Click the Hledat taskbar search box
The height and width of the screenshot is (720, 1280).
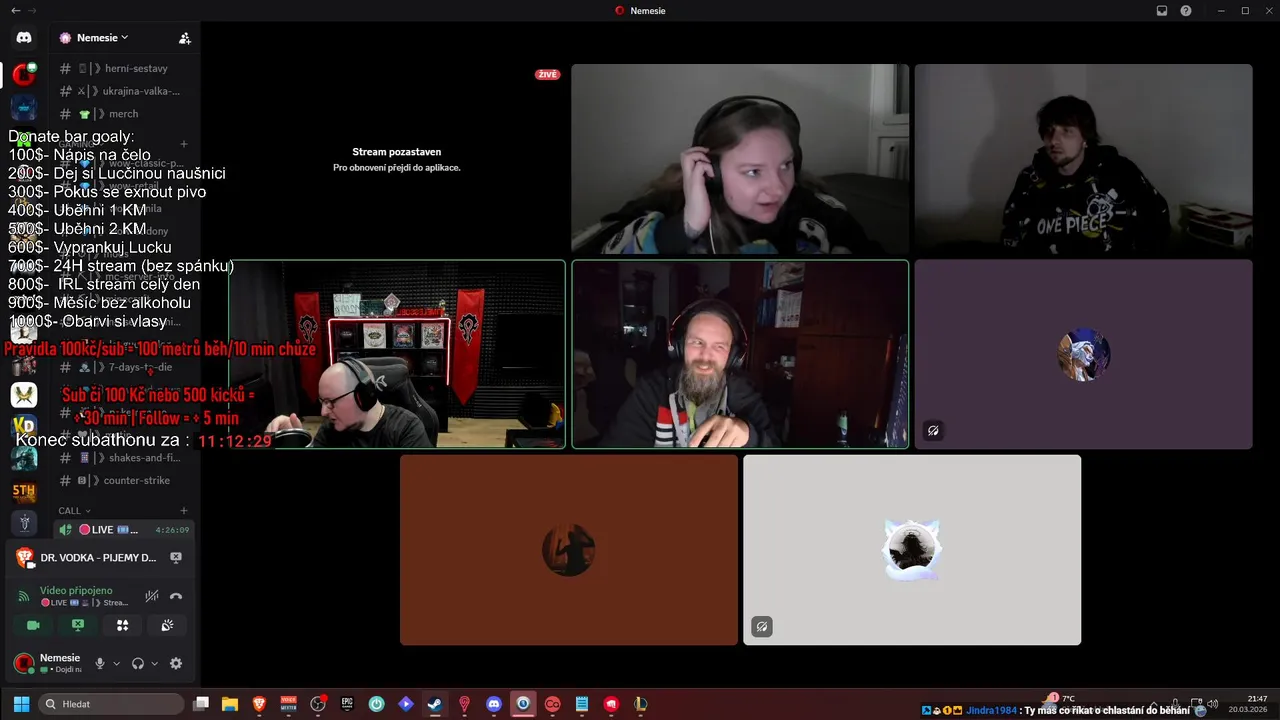[x=112, y=704]
